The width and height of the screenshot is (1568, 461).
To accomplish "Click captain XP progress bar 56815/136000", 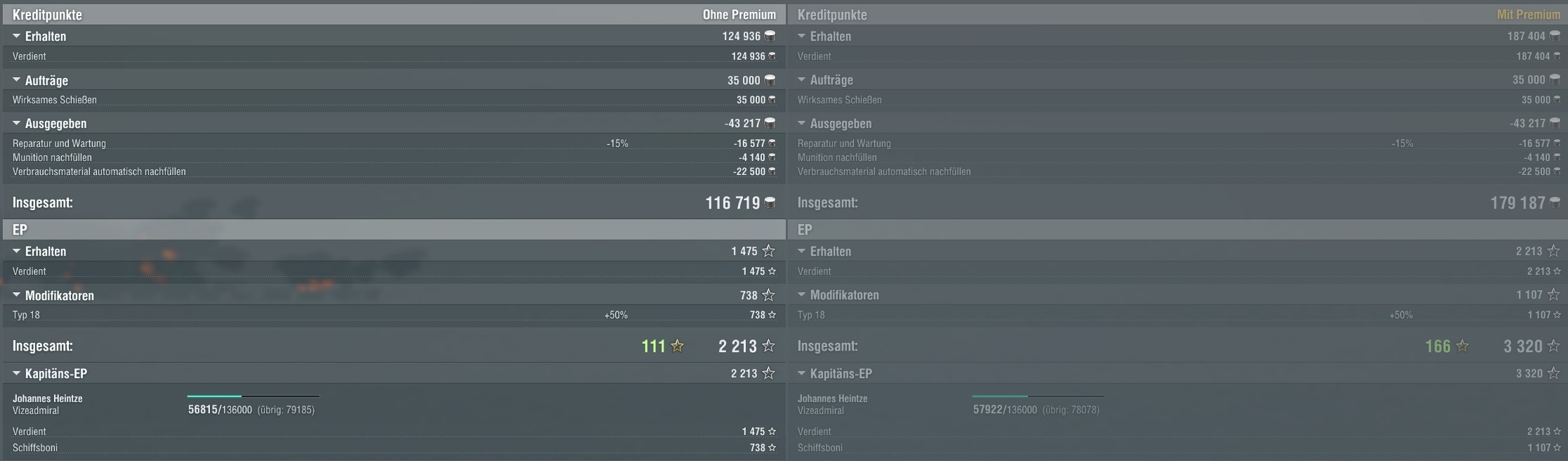I will 253,396.
